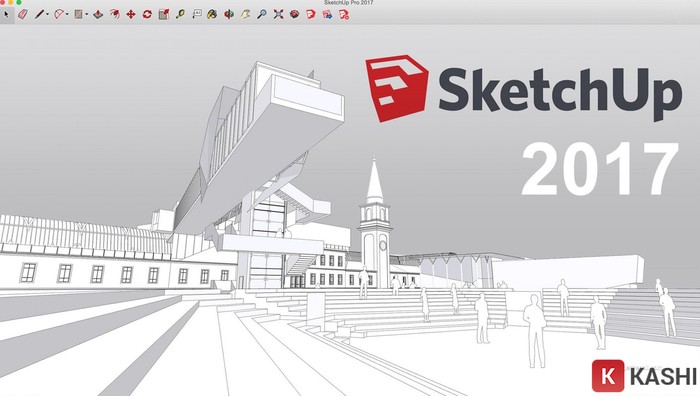The image size is (700, 396).
Task: Activate the Push/Pull tool
Action: pos(98,14)
